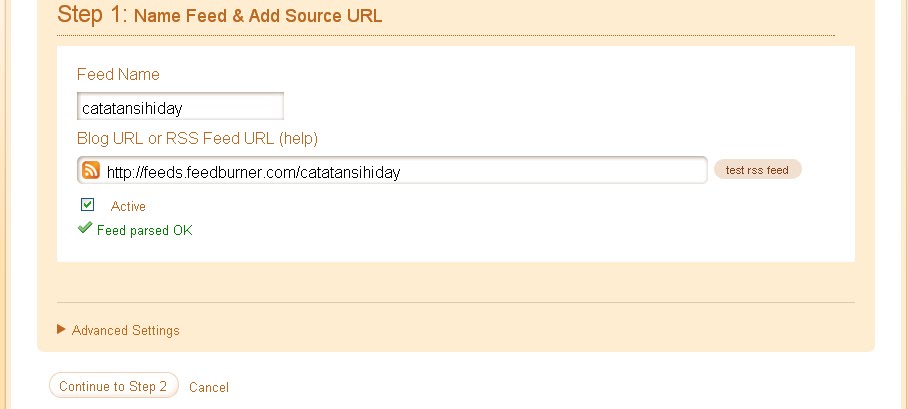Click the orange RSS feed icon
The height and width of the screenshot is (409, 908).
(x=90, y=170)
